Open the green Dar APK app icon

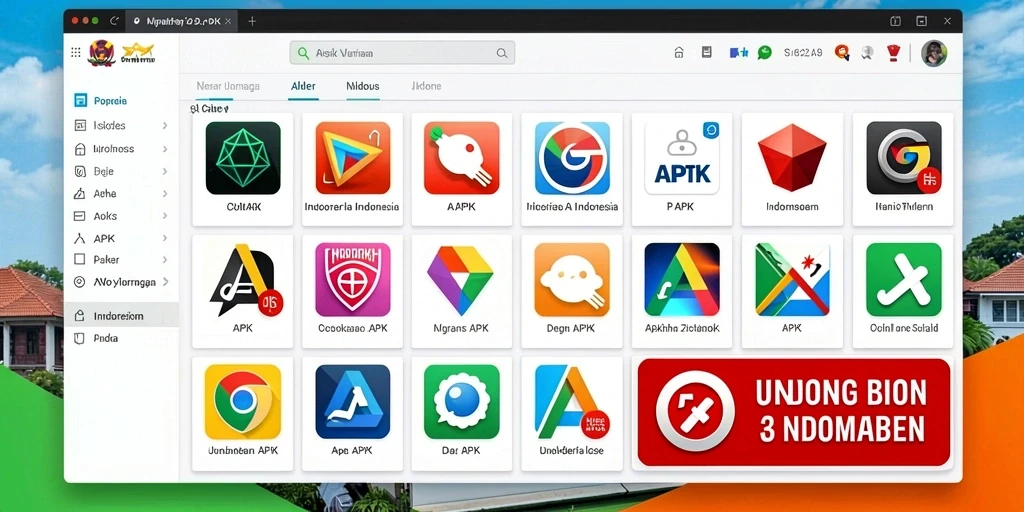462,402
